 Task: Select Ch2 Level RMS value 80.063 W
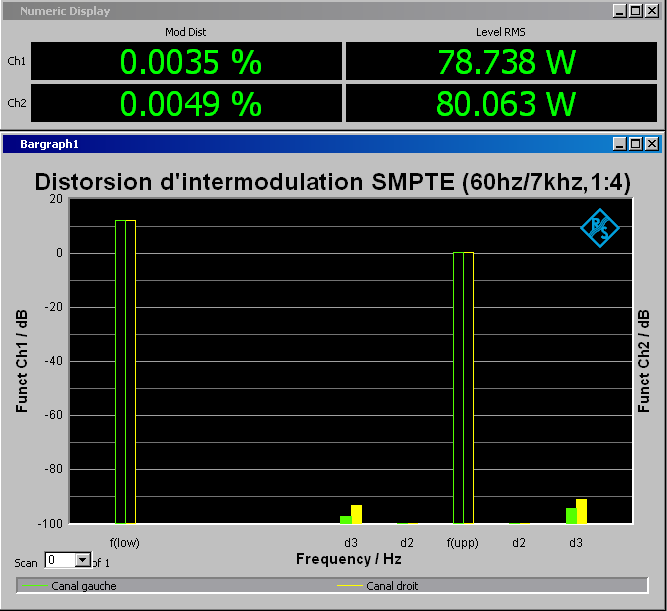(501, 103)
